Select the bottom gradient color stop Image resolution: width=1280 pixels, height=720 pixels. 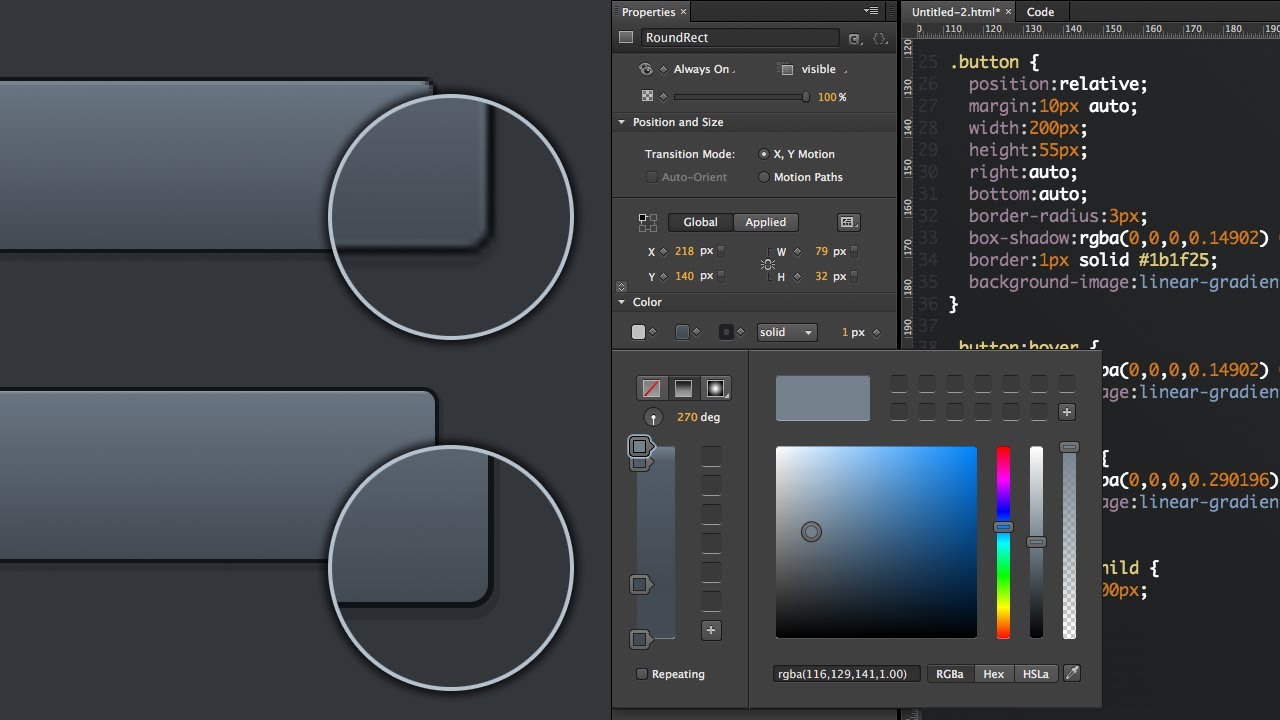coord(640,639)
